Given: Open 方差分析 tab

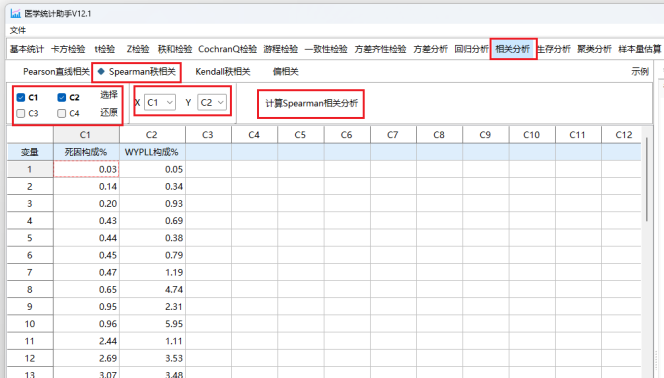Looking at the screenshot, I should point(430,49).
